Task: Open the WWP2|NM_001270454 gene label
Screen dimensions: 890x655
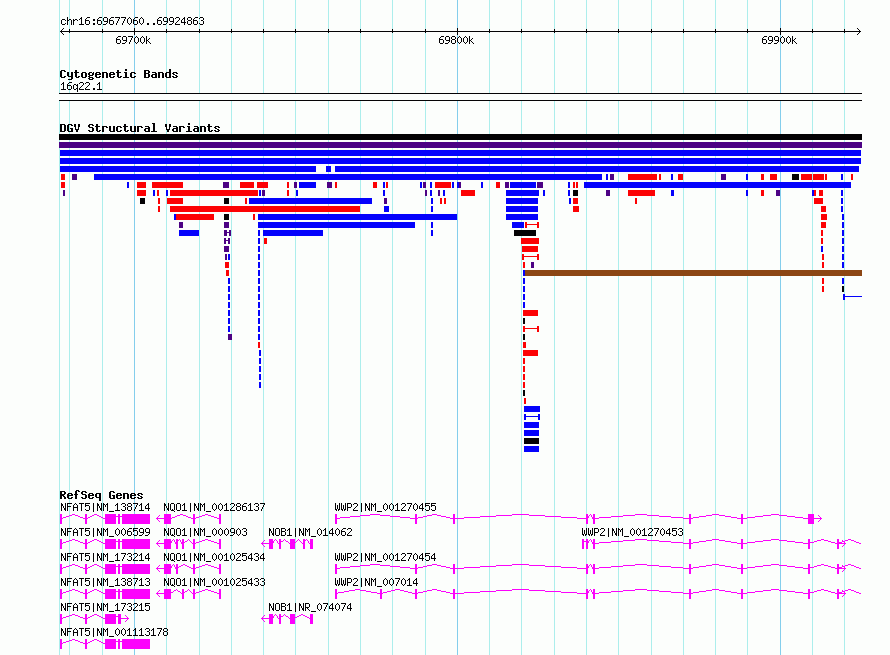Action: coord(385,557)
